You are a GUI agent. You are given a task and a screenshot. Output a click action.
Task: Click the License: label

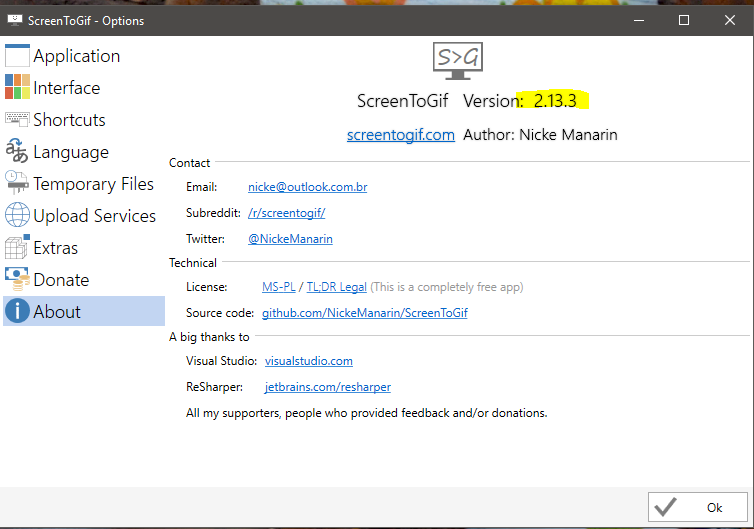point(207,287)
